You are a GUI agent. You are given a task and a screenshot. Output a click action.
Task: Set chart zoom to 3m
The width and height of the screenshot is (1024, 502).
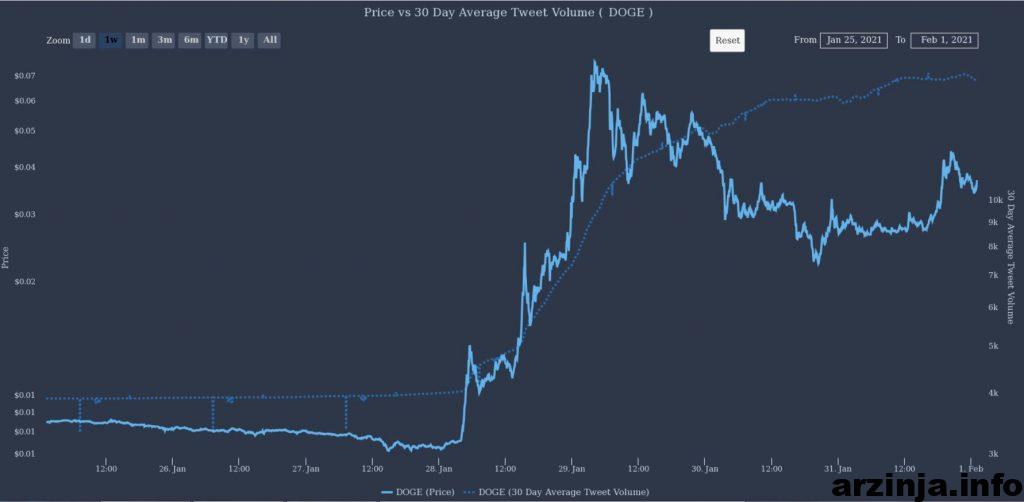[164, 40]
